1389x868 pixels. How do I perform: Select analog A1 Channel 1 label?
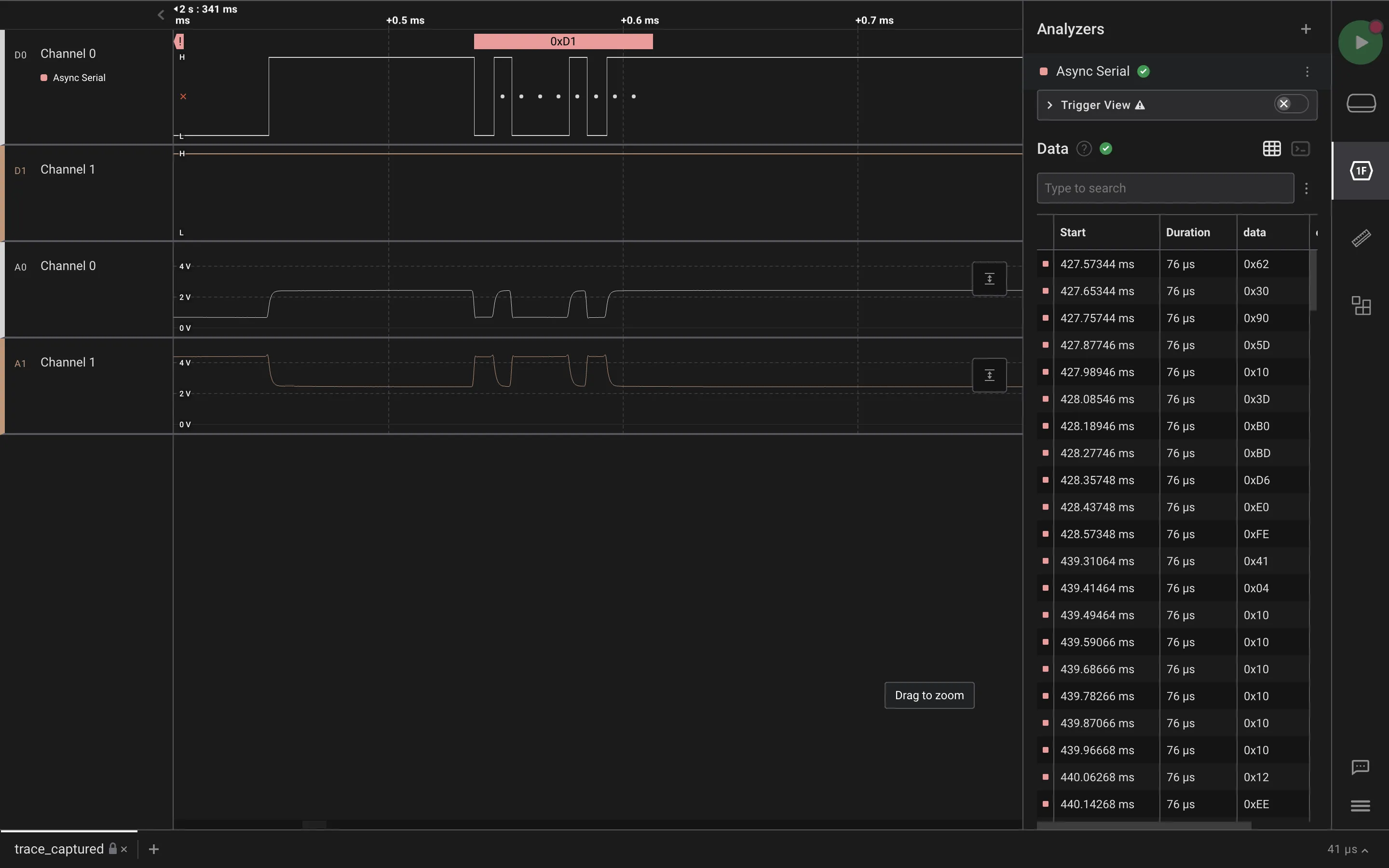pos(67,363)
